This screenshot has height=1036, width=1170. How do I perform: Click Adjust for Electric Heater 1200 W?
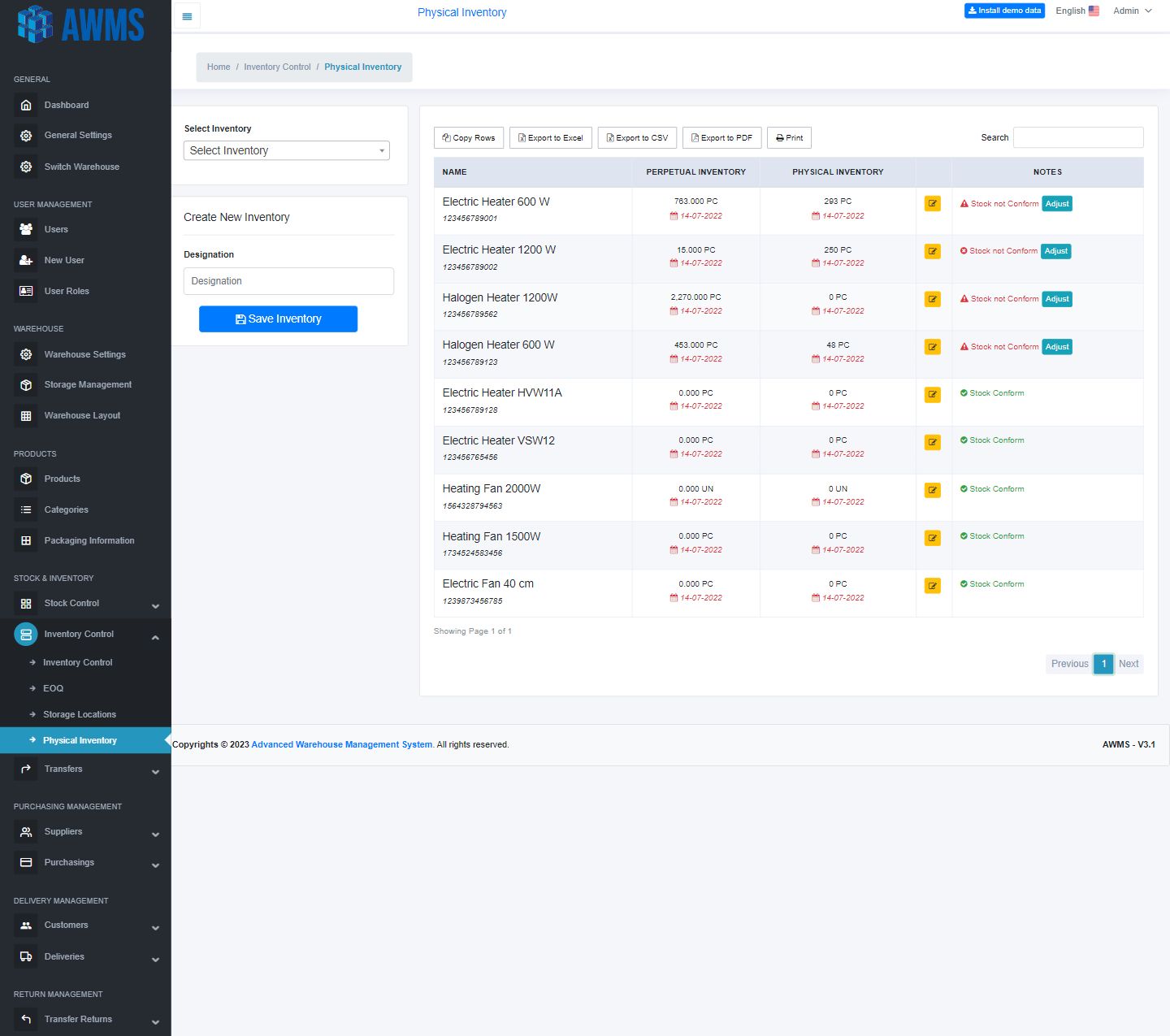click(x=1055, y=251)
